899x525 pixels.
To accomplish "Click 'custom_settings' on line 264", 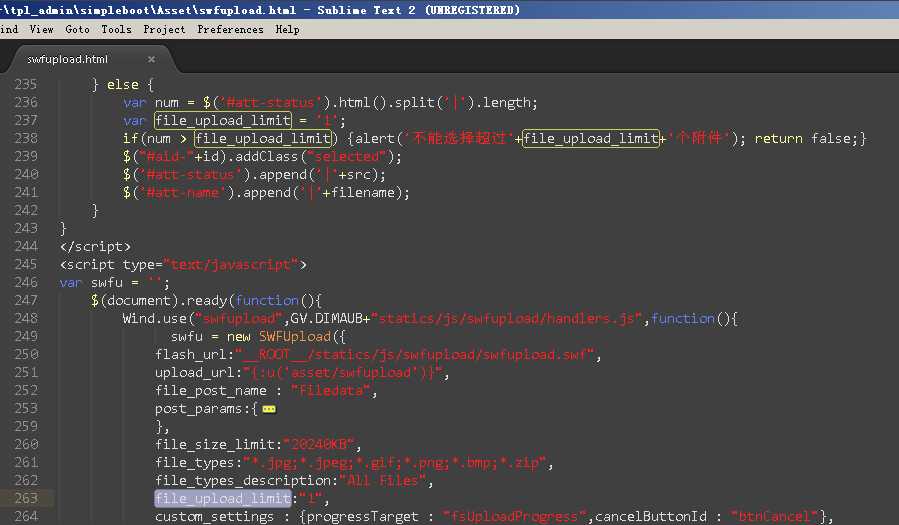I will click(x=214, y=517).
